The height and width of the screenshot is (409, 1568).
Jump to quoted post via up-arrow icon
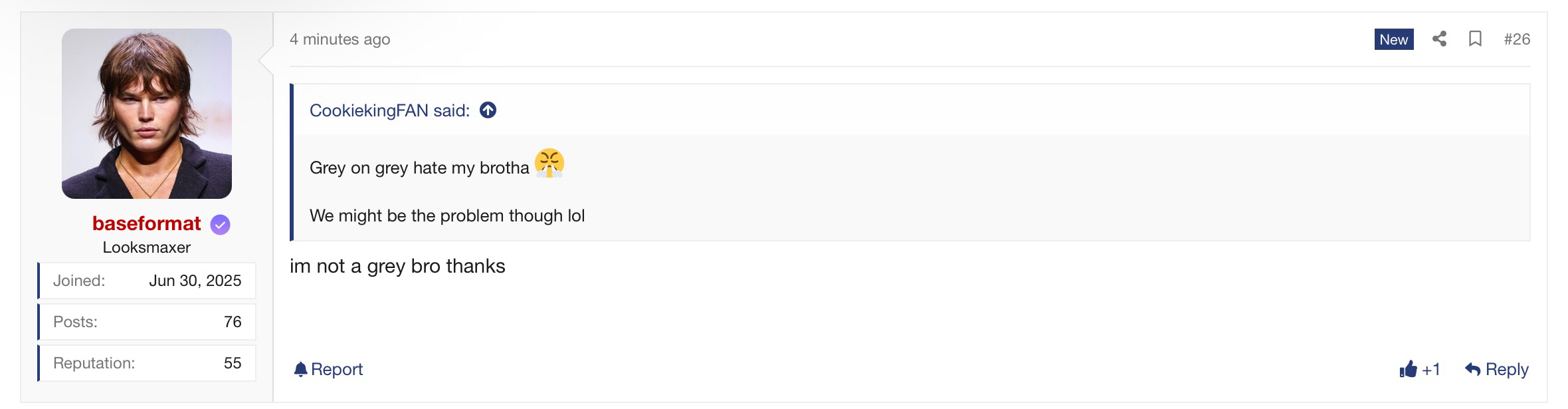pos(488,110)
